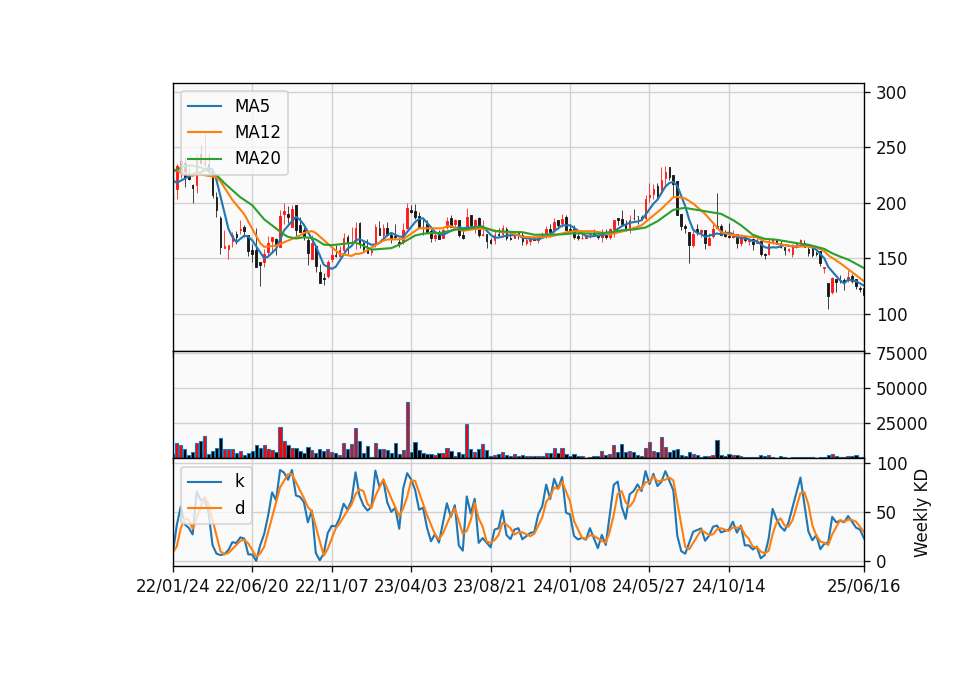Click the 23/08/21 date label
Viewport: 960px width, 690px height.
(x=490, y=586)
